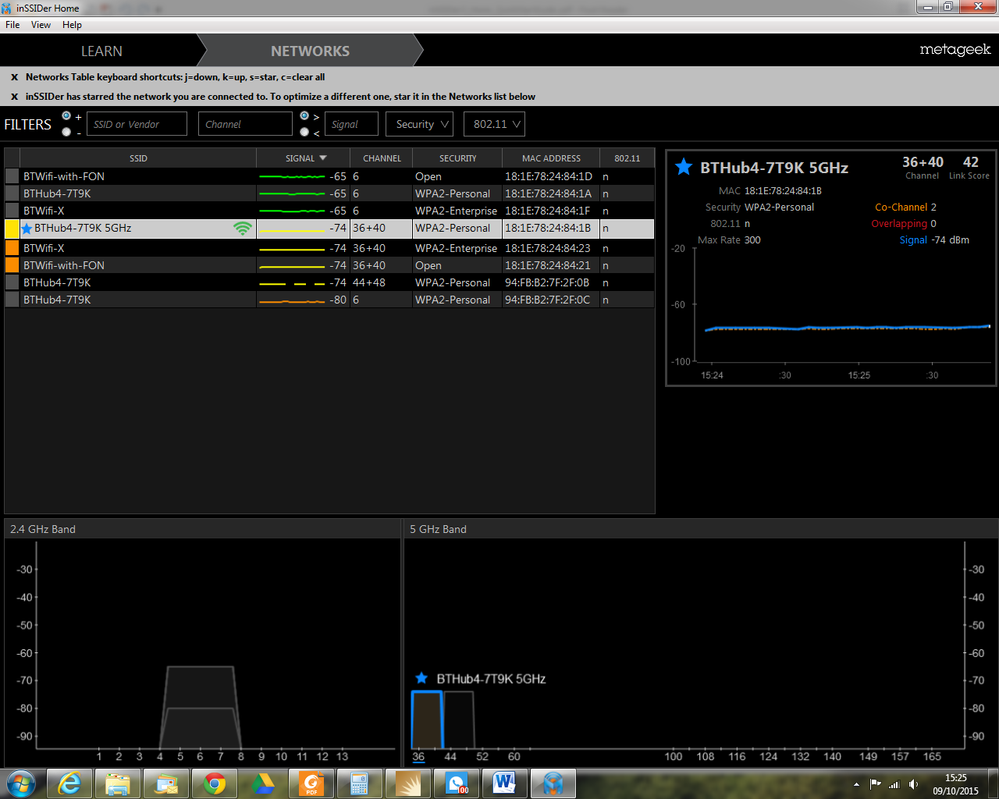Select the BTWifi-X WPA2-Enterprise 36+40 row

pyautogui.click(x=329, y=248)
